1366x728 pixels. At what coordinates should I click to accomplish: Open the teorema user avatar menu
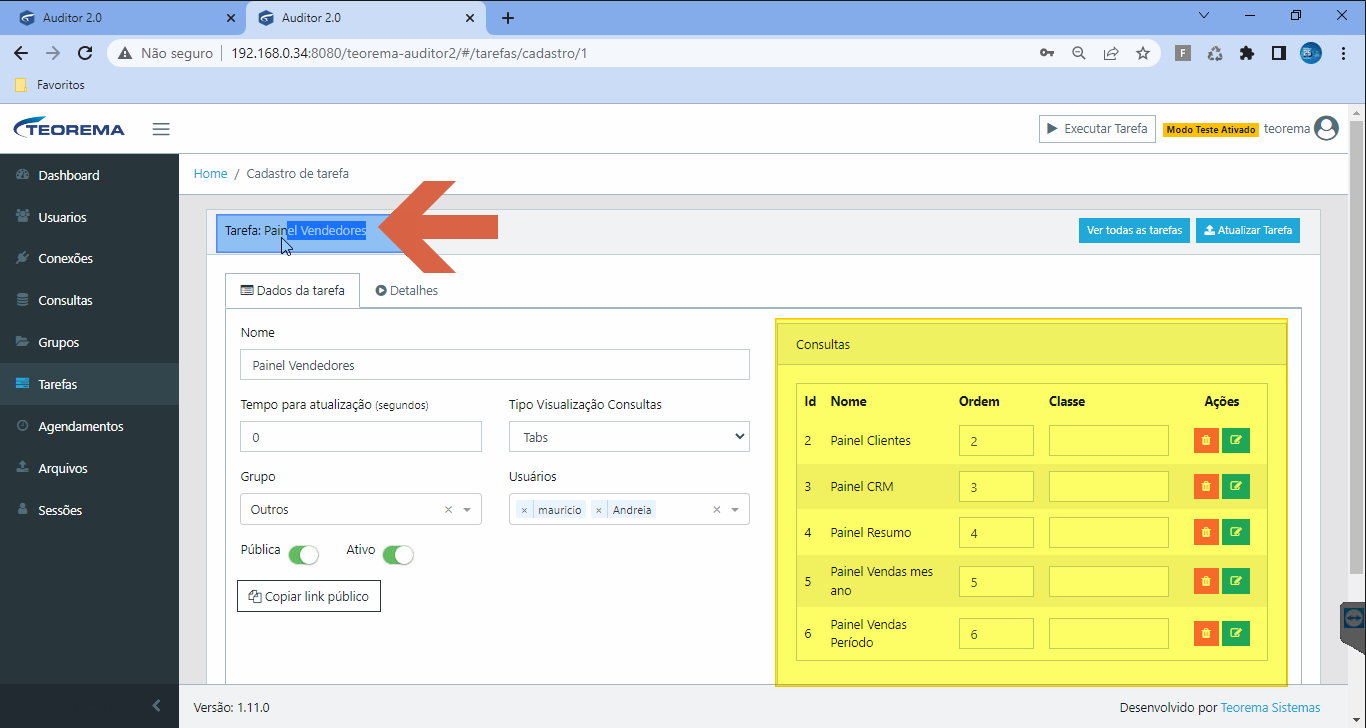click(x=1327, y=128)
